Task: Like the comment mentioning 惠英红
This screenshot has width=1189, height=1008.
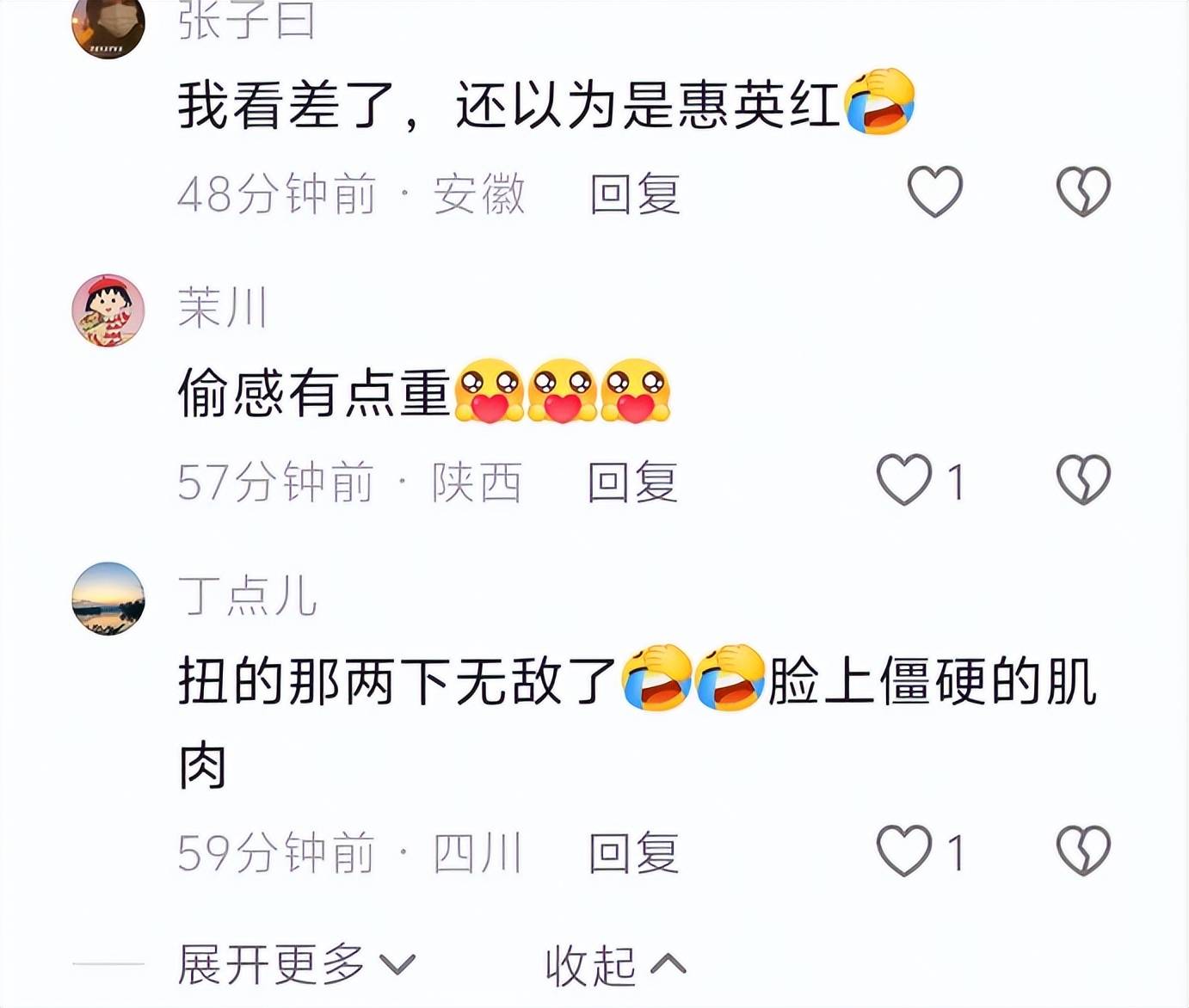Action: (935, 191)
